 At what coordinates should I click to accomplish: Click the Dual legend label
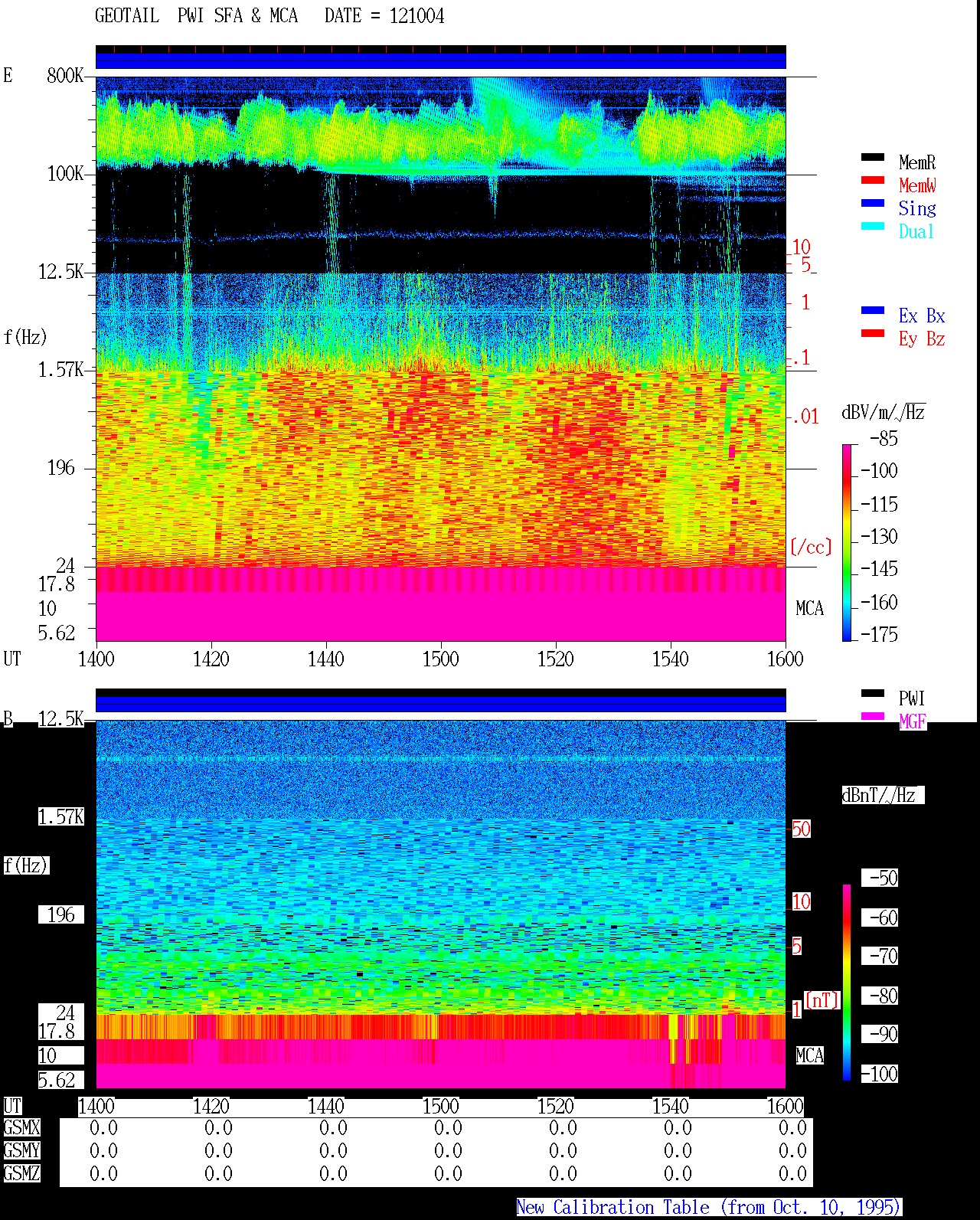(x=916, y=231)
